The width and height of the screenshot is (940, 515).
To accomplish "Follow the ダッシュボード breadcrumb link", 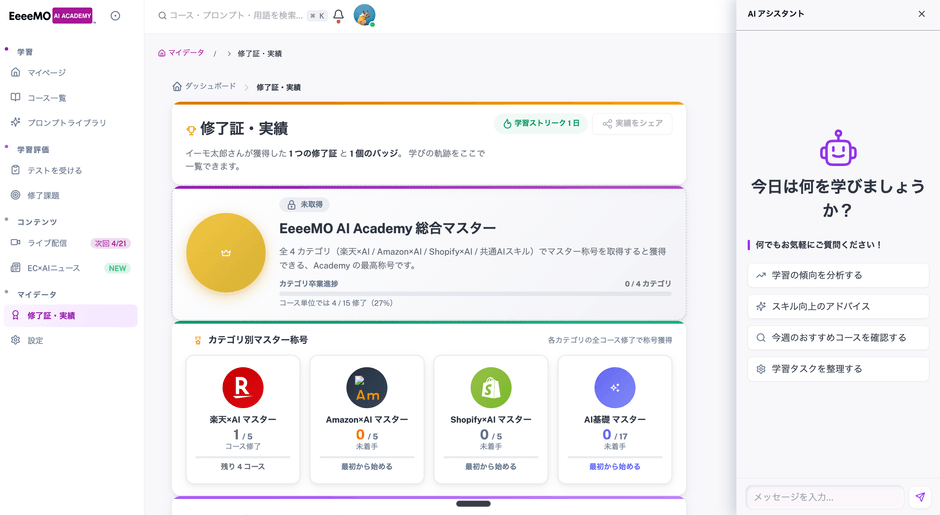I will click(204, 86).
